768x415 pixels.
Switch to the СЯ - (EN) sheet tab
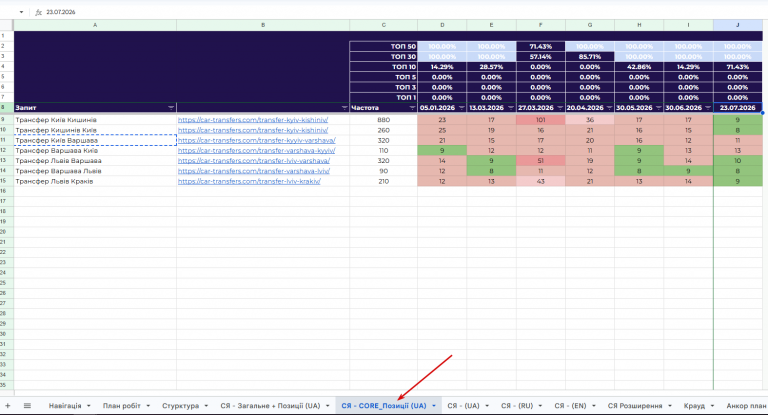(570, 406)
